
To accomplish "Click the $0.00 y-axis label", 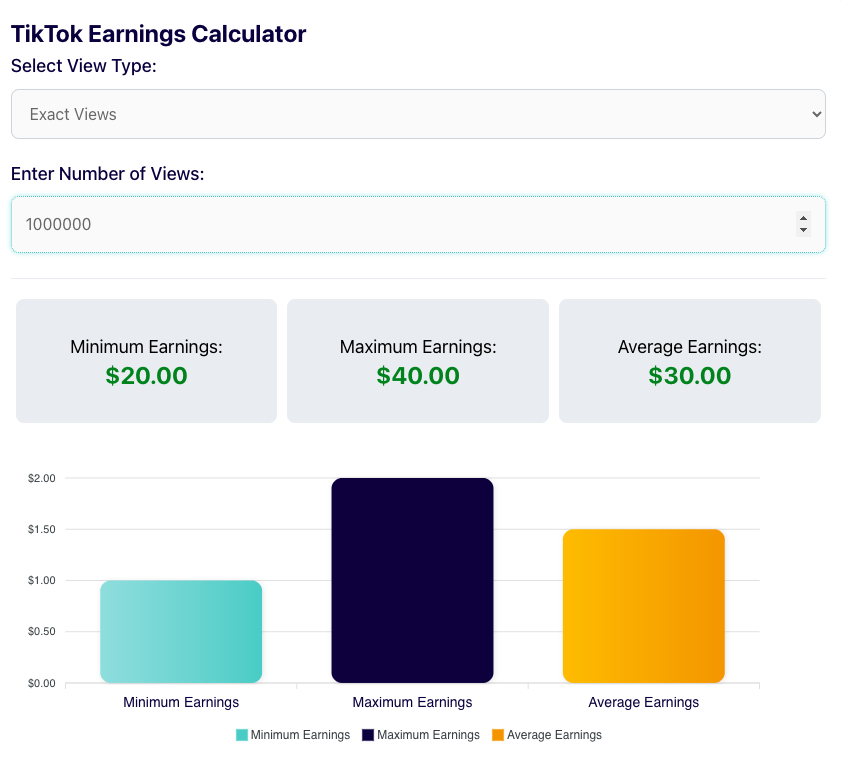I will click(42, 683).
